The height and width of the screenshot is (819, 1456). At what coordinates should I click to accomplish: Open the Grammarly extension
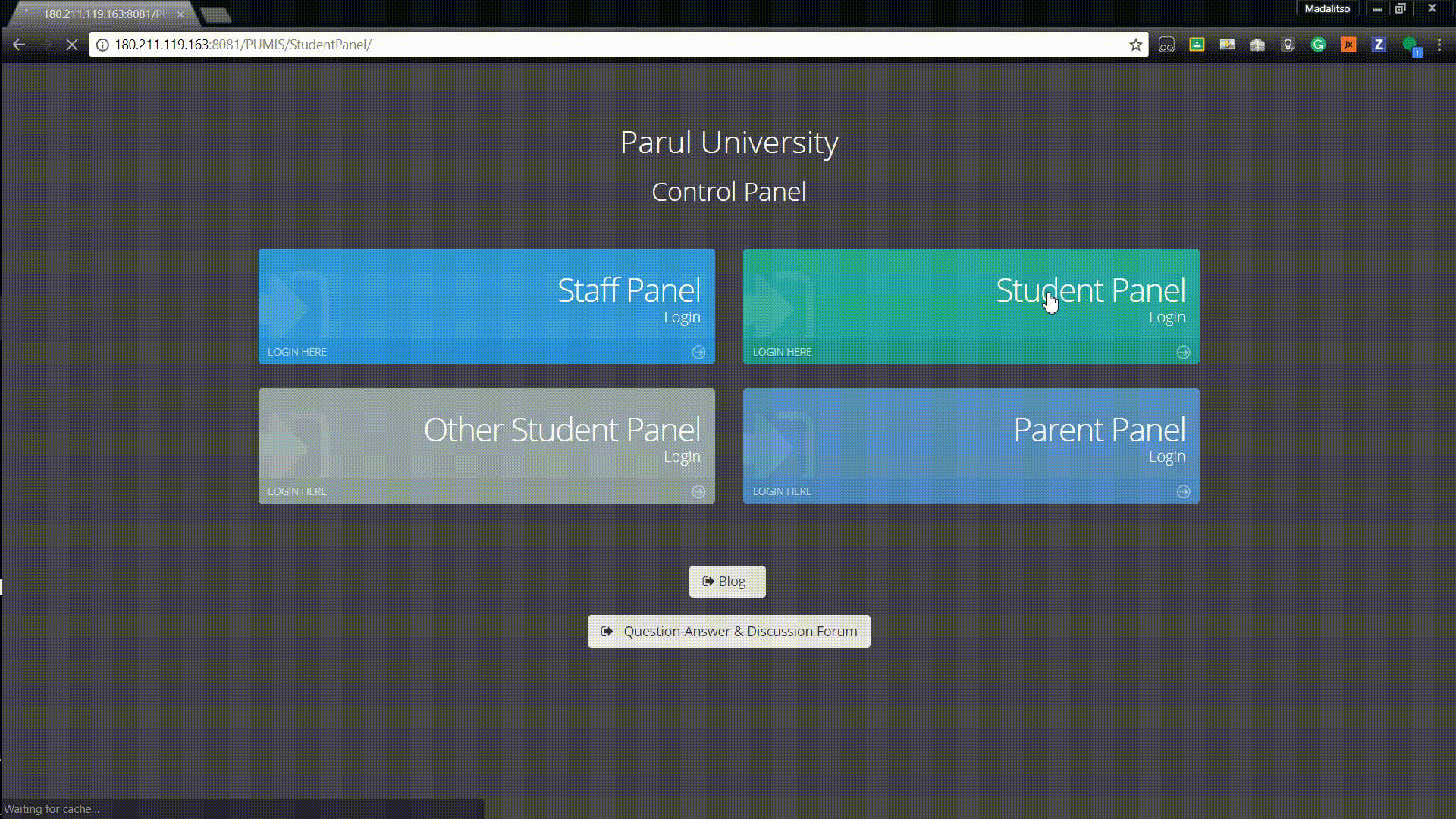(x=1318, y=45)
